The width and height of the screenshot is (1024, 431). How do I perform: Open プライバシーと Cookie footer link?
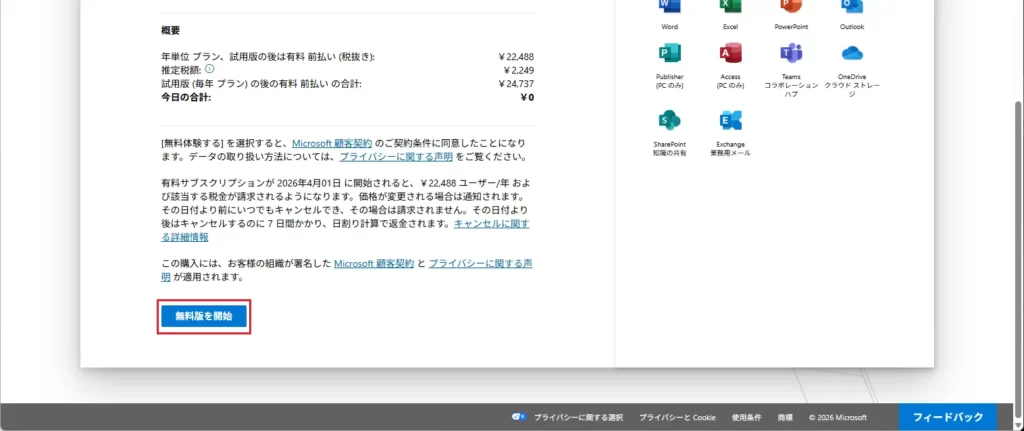pos(677,417)
